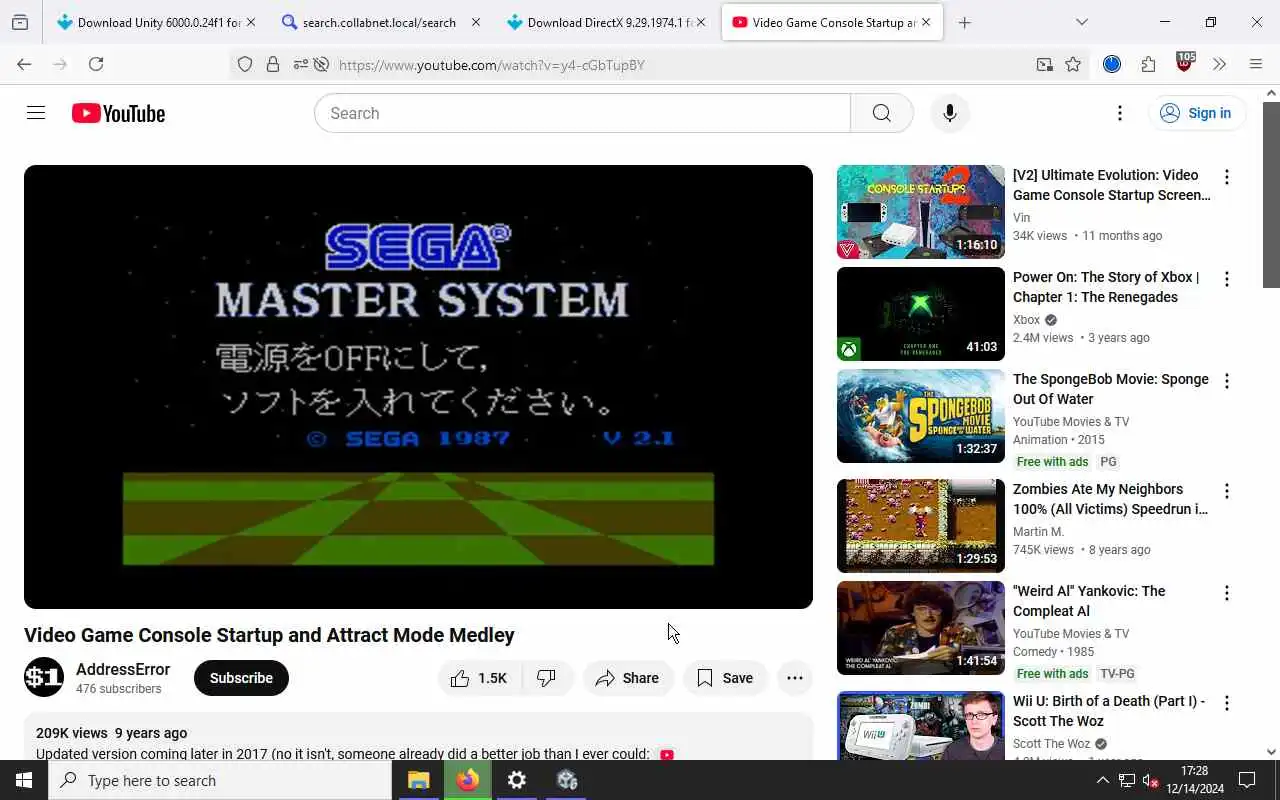
Task: Switch to Download DirectX 9.29.1974.1 tab
Action: pyautogui.click(x=600, y=22)
